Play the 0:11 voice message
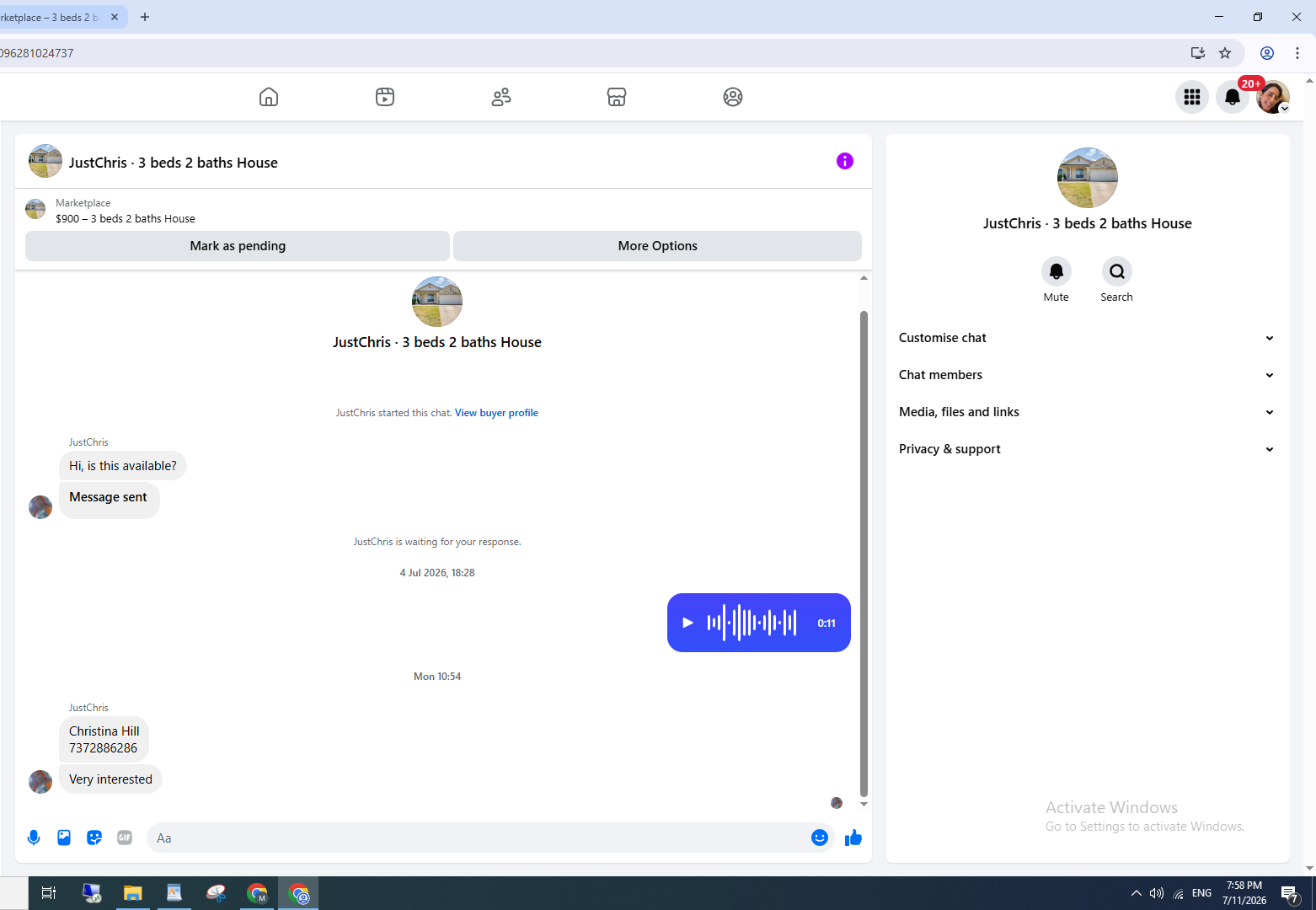Screen dimensions: 1316x910 tap(687, 623)
